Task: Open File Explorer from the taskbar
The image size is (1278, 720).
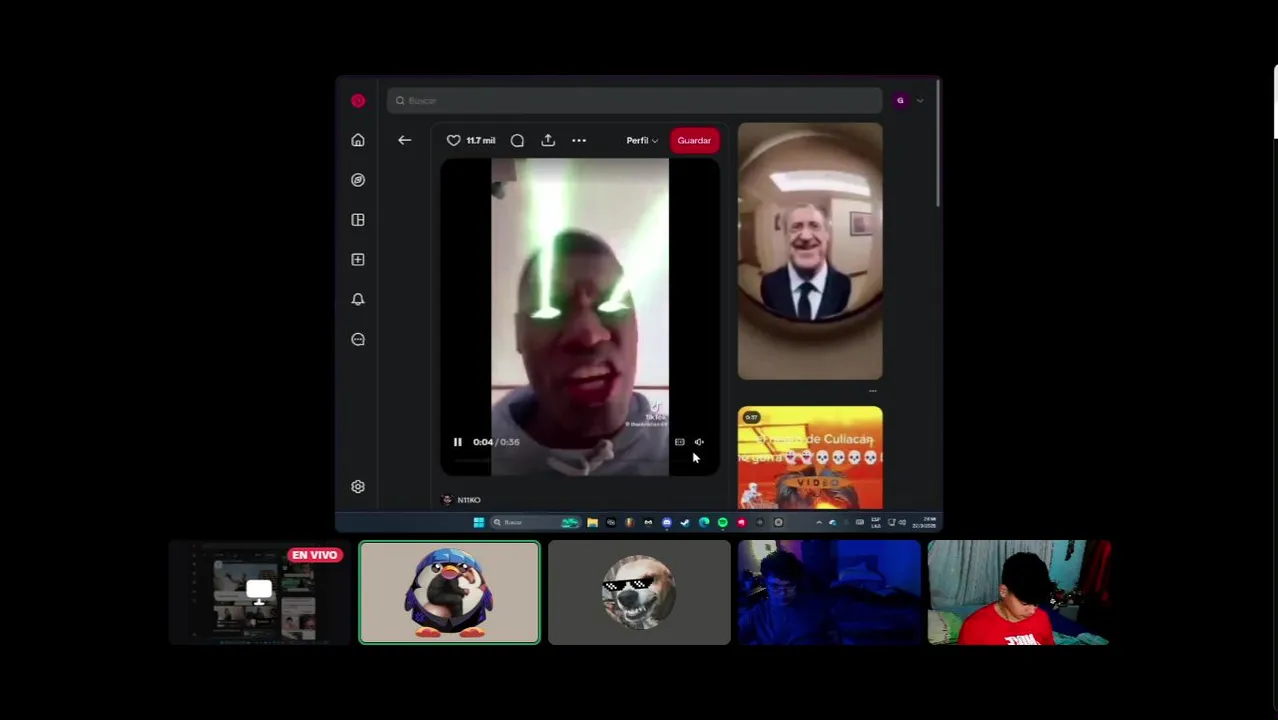Action: point(592,522)
